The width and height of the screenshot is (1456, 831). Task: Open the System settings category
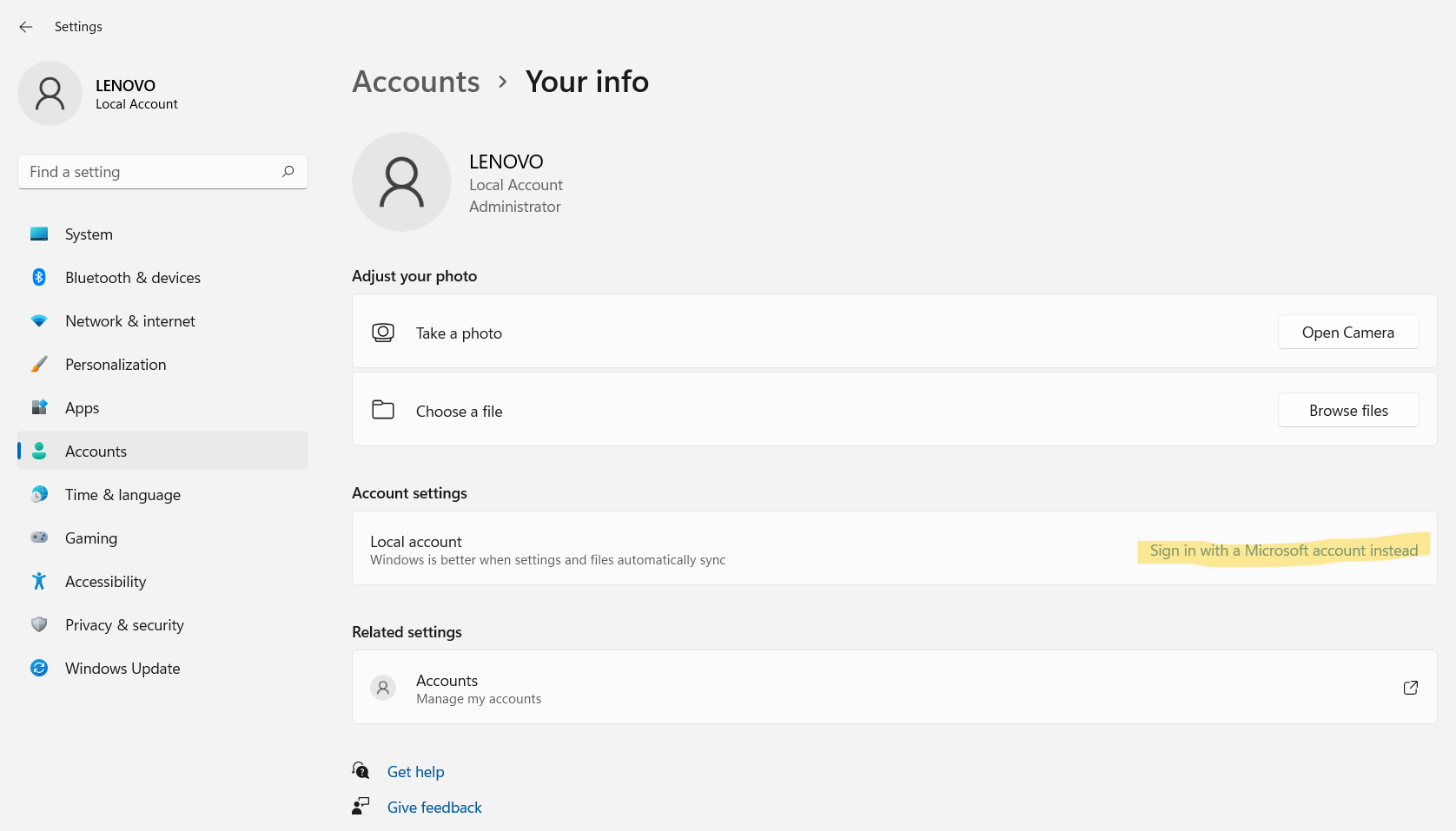point(89,234)
